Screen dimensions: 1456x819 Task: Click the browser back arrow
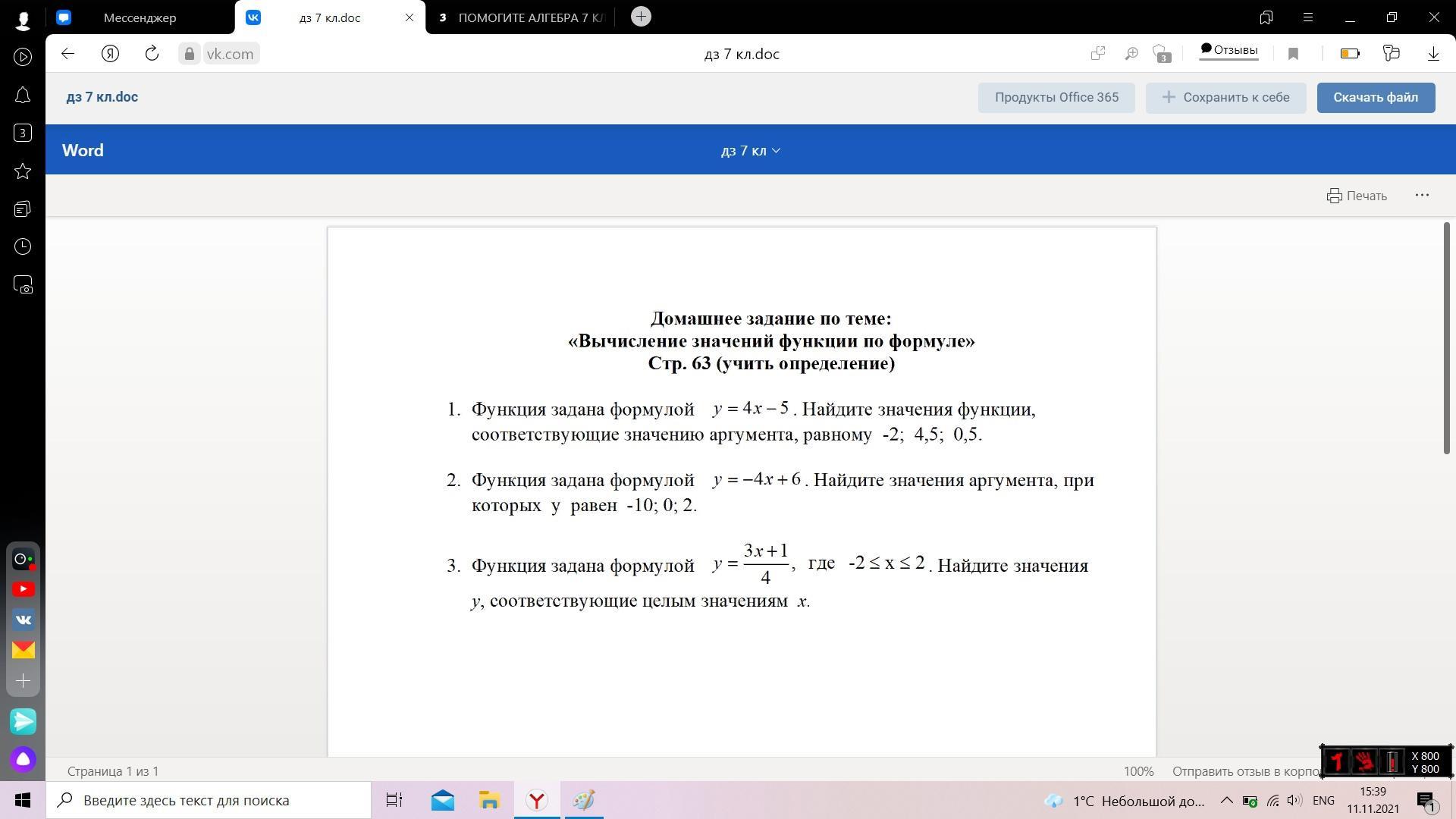click(67, 53)
